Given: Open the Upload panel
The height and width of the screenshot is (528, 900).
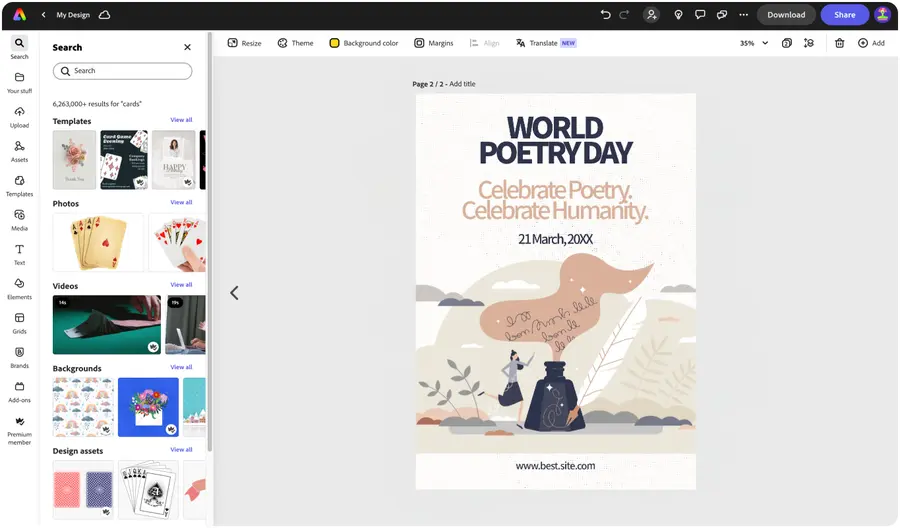Looking at the screenshot, I should 20,117.
